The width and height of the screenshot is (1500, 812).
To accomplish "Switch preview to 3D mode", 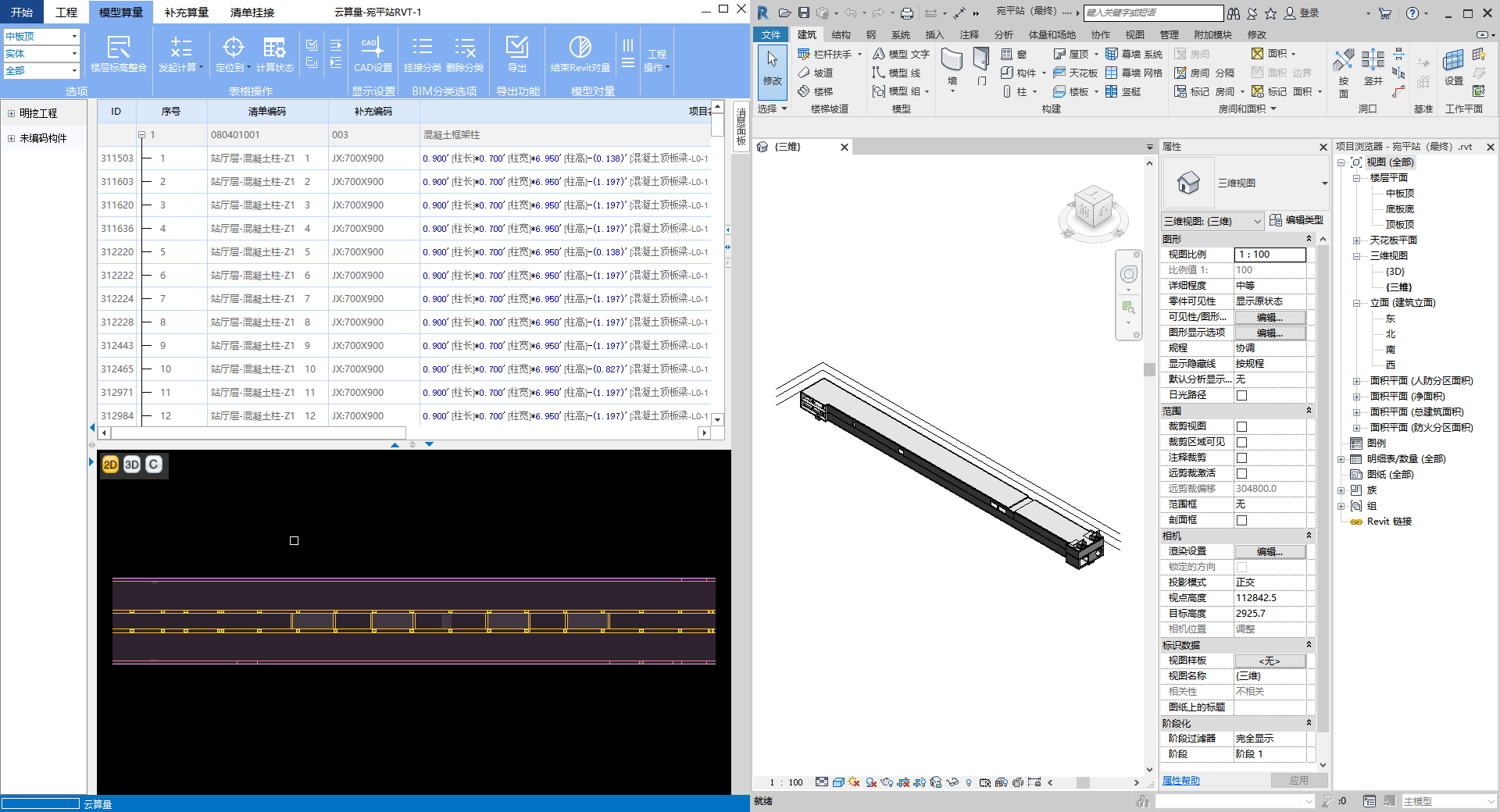I will [132, 465].
